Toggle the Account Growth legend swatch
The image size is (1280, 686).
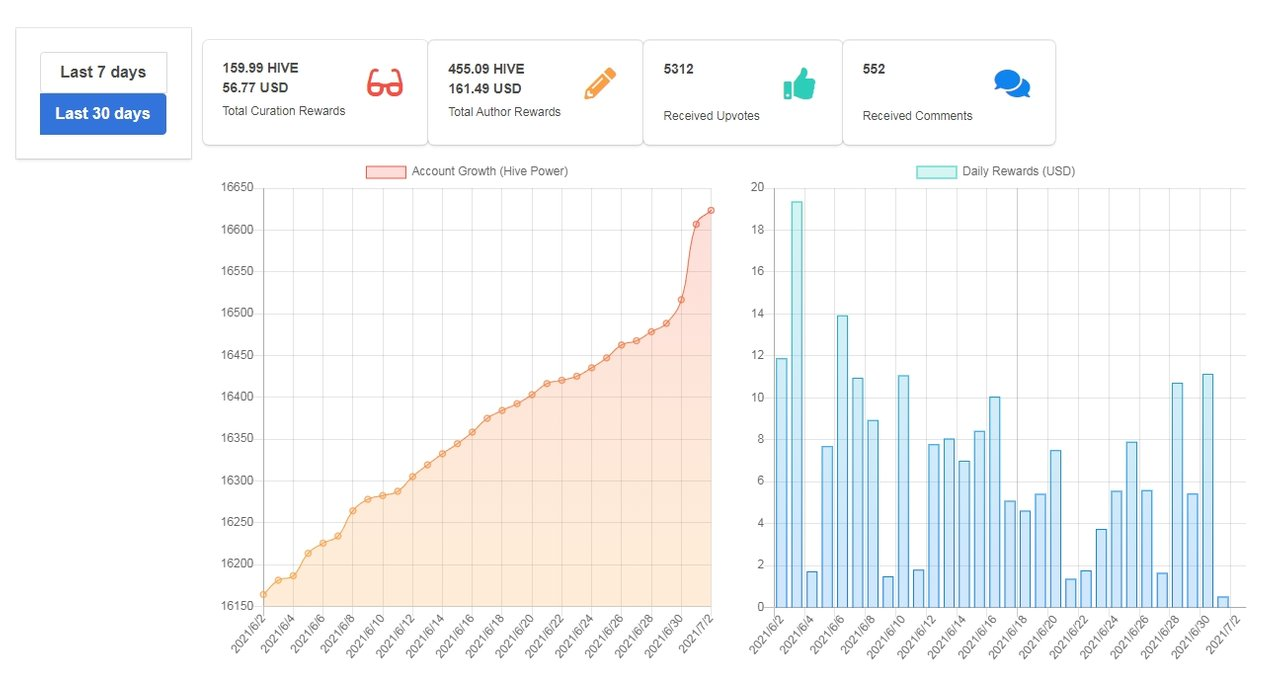point(386,172)
